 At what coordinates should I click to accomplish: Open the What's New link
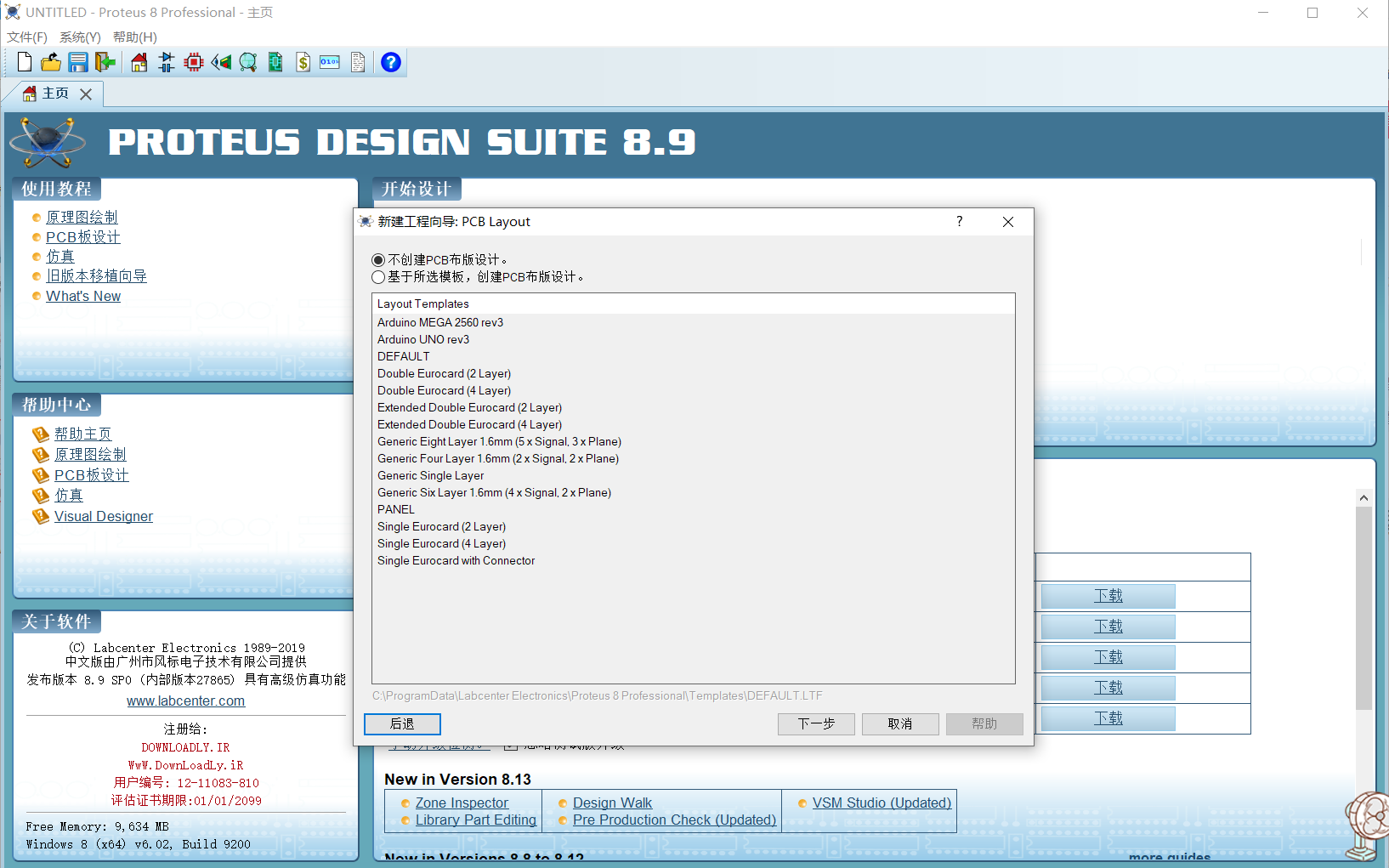[x=83, y=296]
